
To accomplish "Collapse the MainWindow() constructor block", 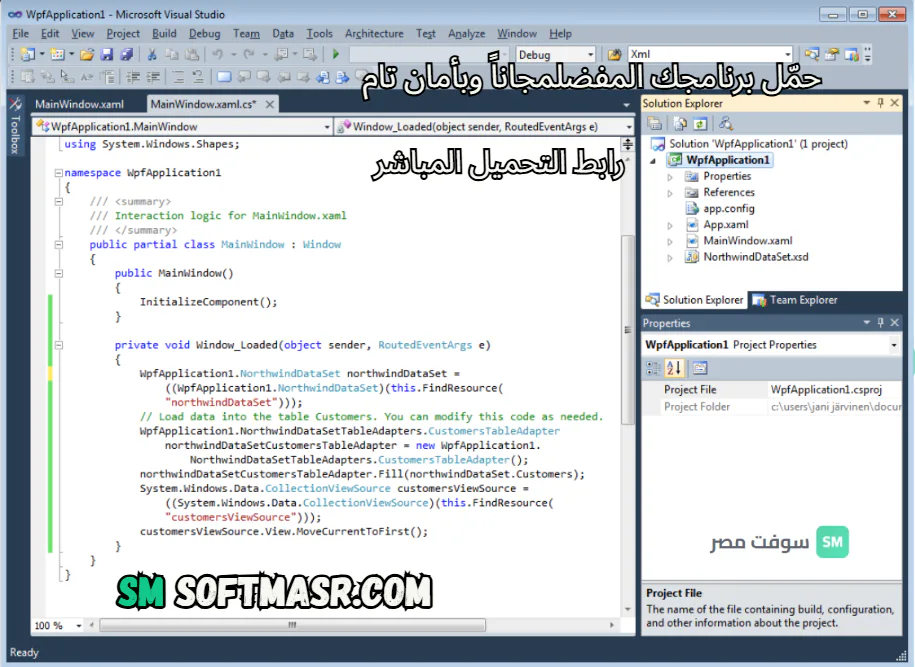I will pyautogui.click(x=58, y=273).
